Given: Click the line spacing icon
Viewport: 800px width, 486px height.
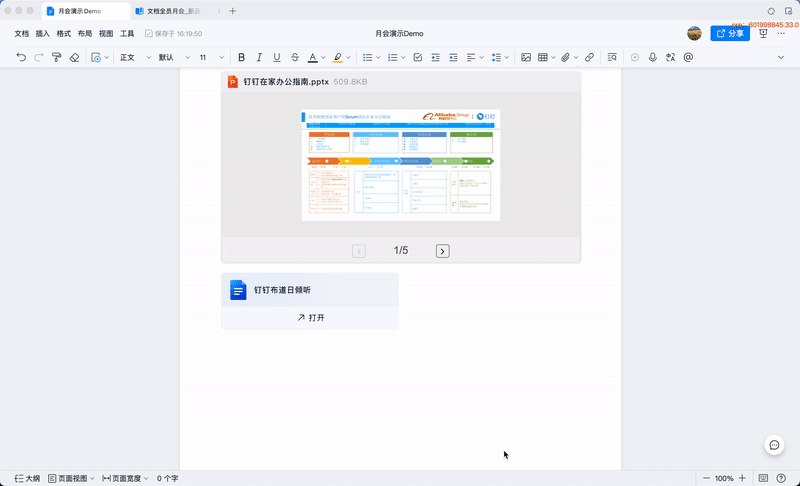Looking at the screenshot, I should 496,57.
